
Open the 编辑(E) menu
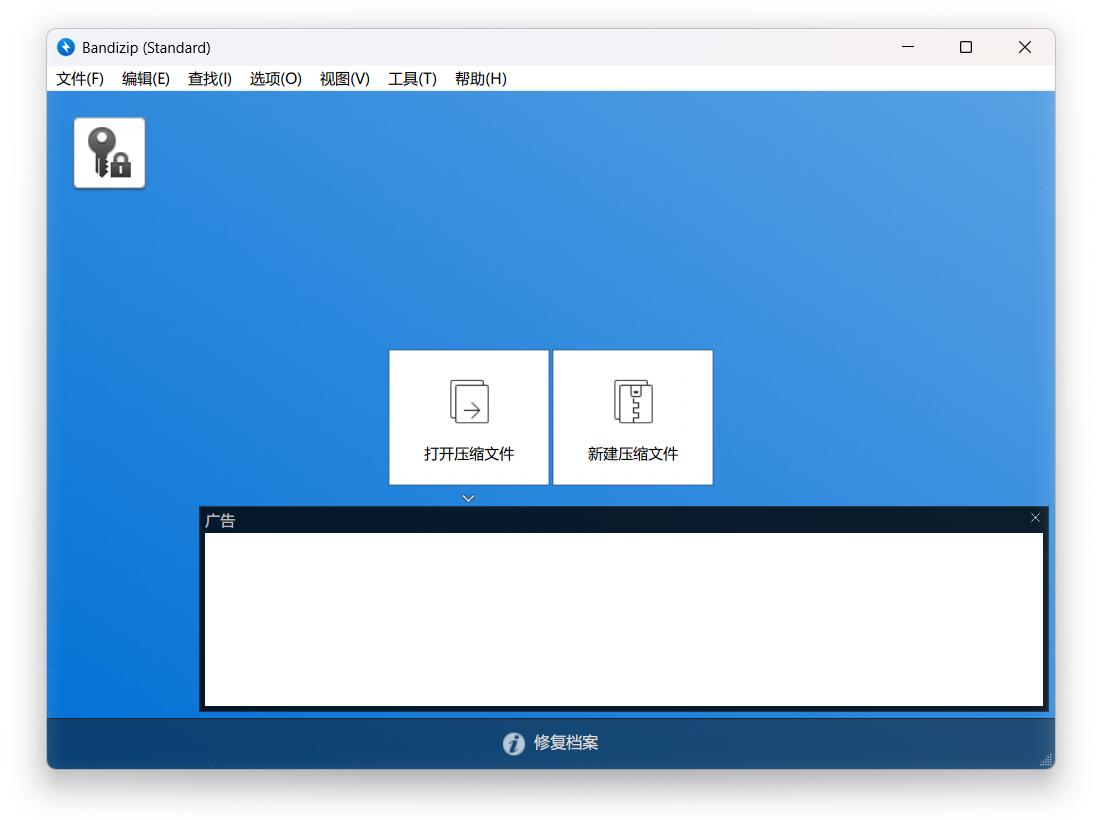coord(145,79)
